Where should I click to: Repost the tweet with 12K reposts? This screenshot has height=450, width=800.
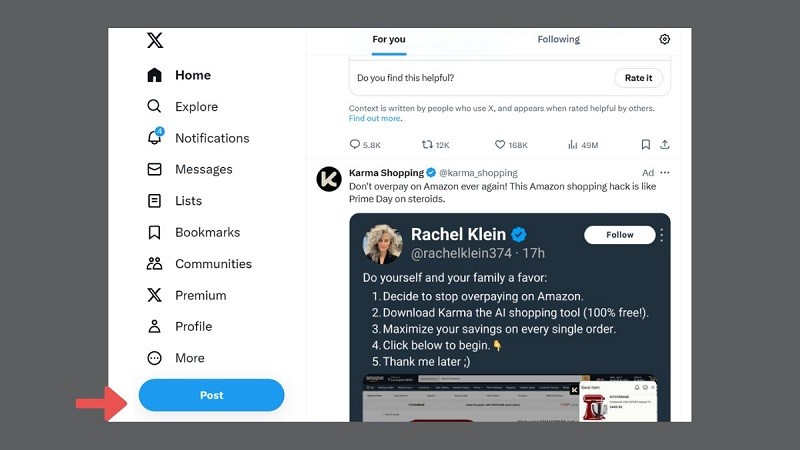pyautogui.click(x=428, y=145)
